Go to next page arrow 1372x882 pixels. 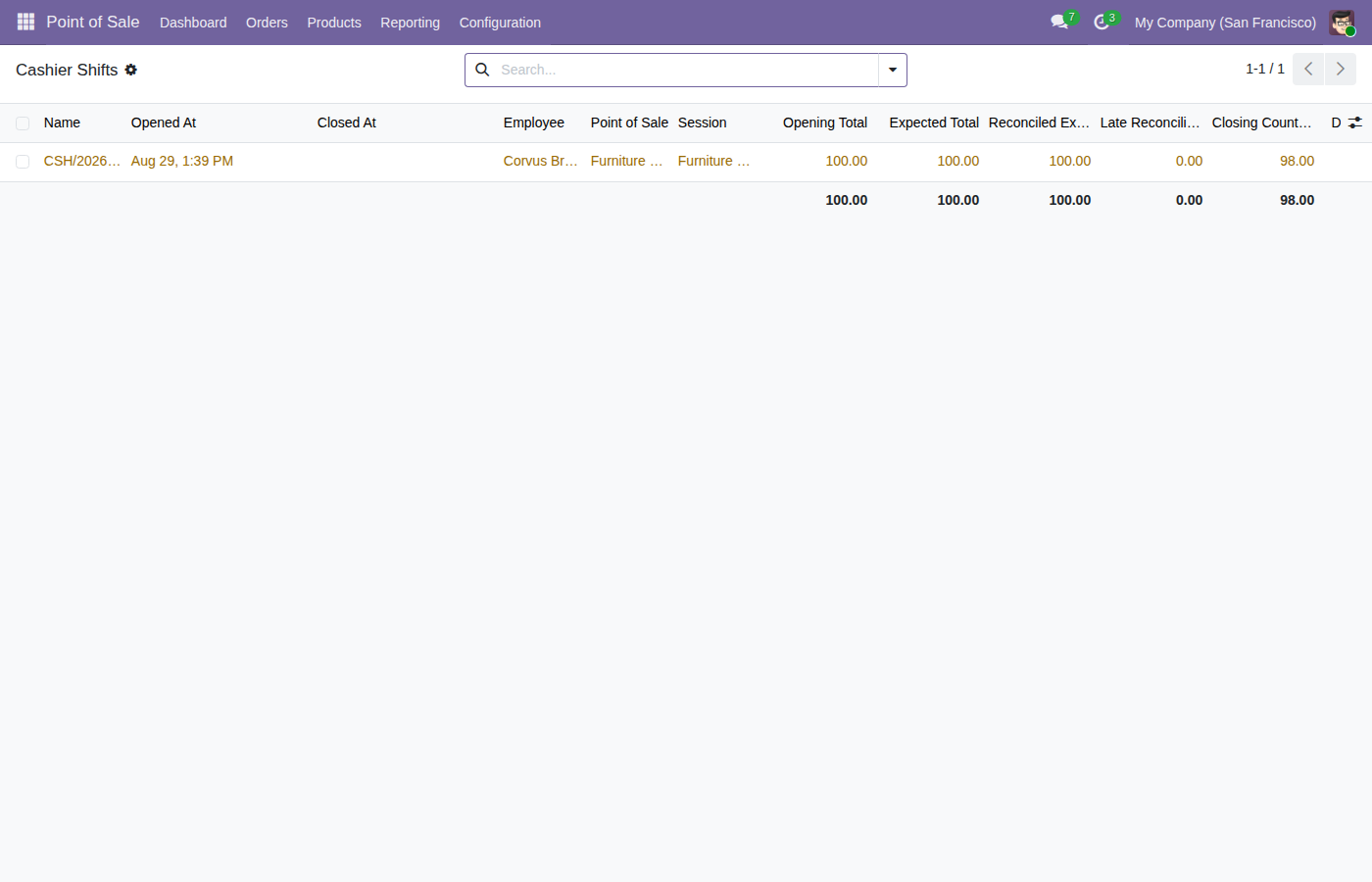coord(1341,70)
